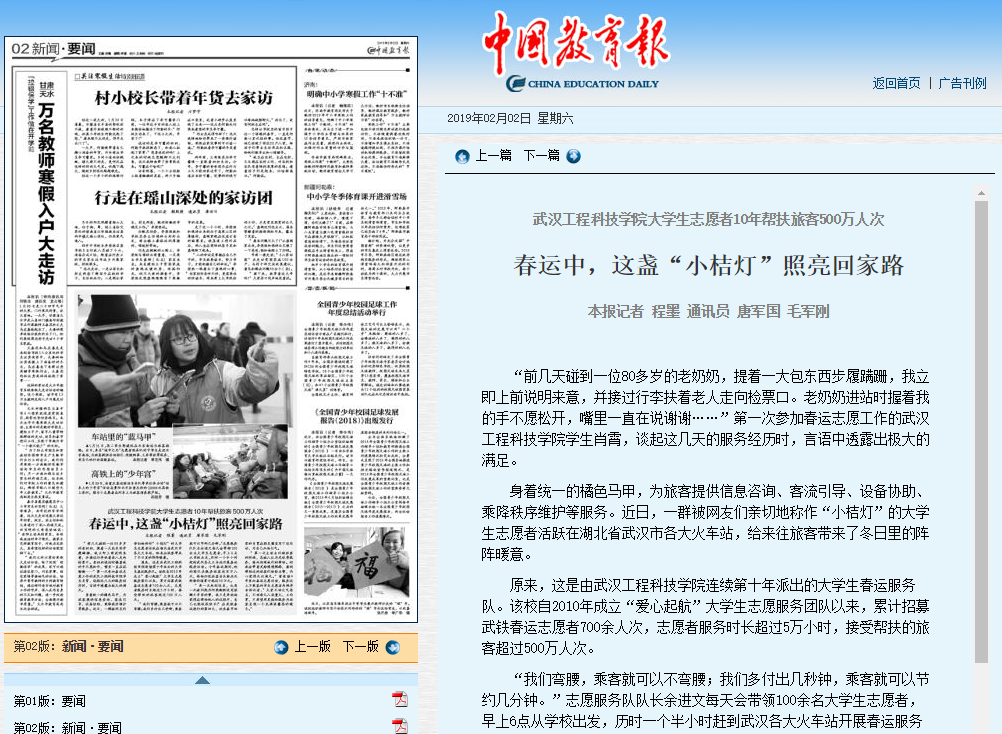Screen dimensions: 1002x734
Task: Open article 中小学冬季体育课开进滑雪场
Action: tap(357, 197)
